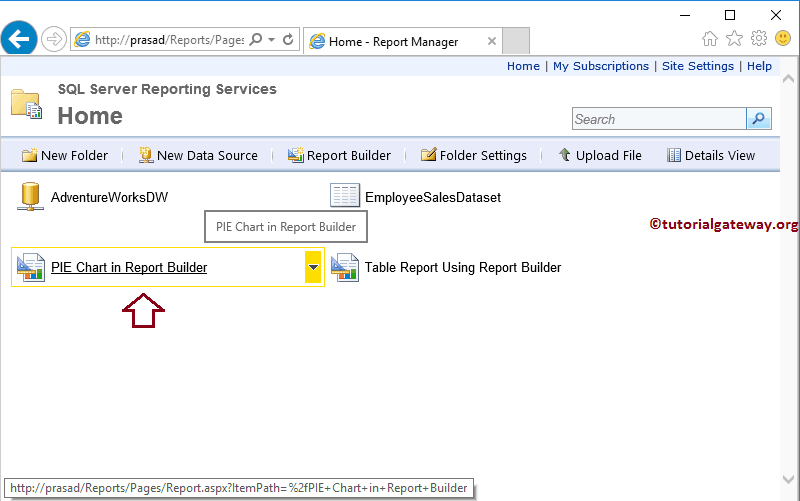
Task: Click the Upload File green arrow icon
Action: tap(564, 155)
